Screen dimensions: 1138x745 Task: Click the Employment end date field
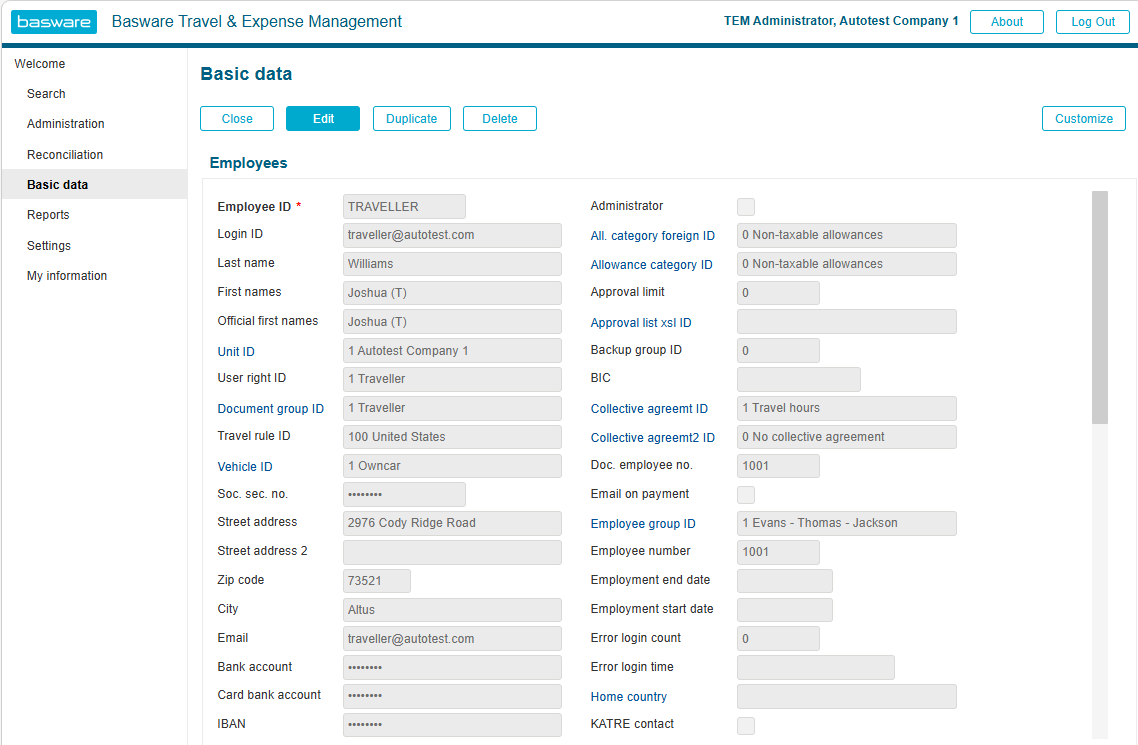coord(785,581)
